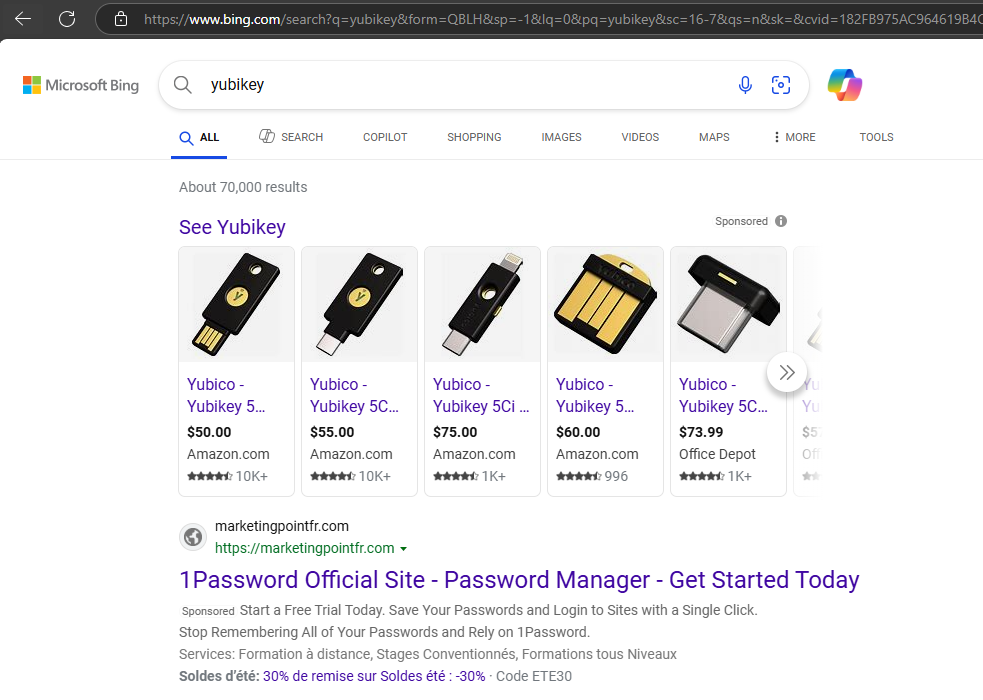Screen dimensions: 983x700
Task: Open Copilot via colorful logo
Action: coord(845,85)
